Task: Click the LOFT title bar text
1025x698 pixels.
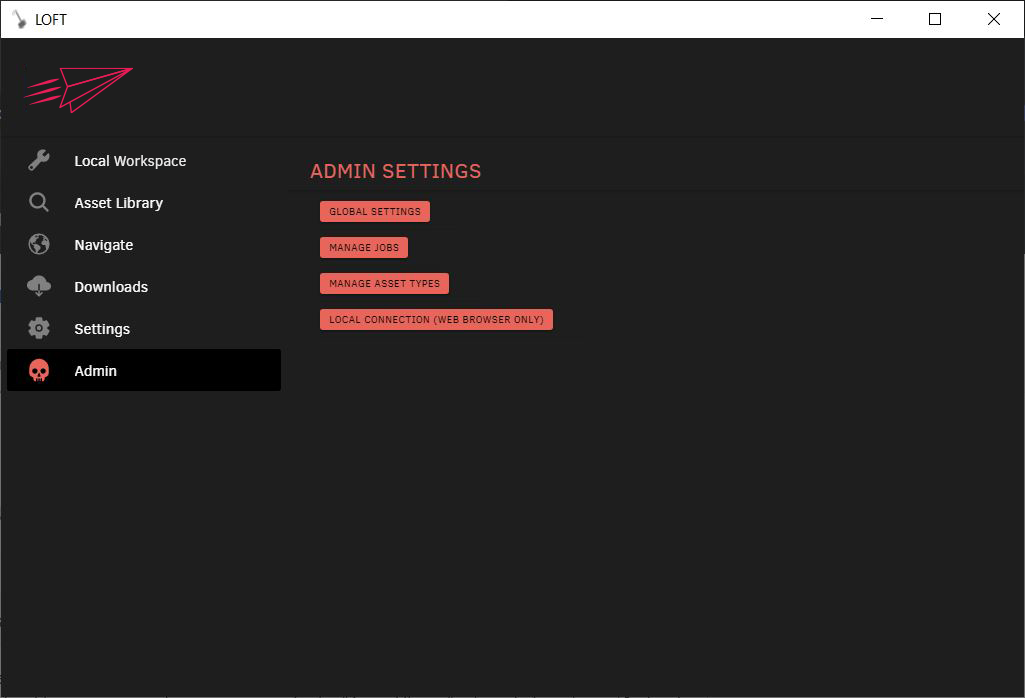Action: pos(50,19)
